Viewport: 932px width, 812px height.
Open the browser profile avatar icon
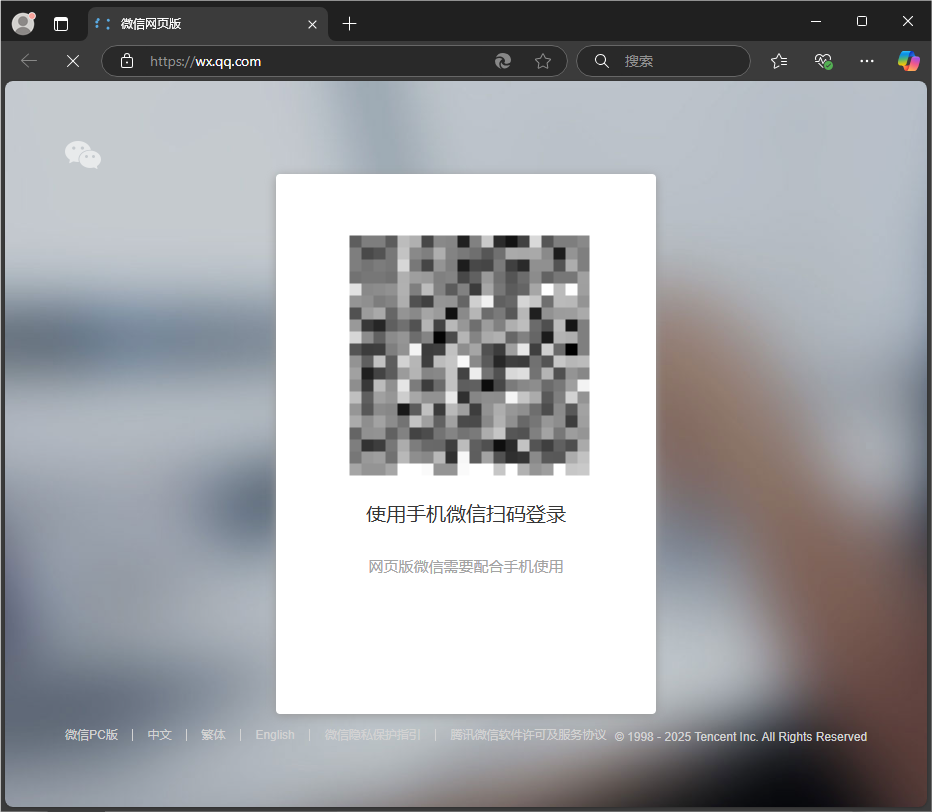22,23
